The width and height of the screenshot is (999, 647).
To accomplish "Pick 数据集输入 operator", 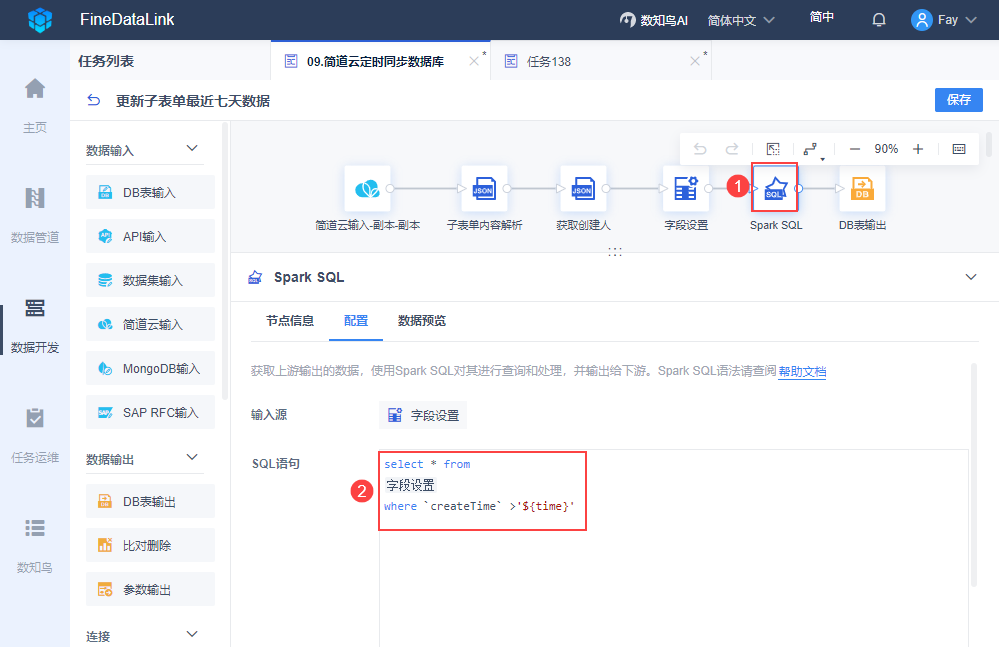I will point(150,280).
